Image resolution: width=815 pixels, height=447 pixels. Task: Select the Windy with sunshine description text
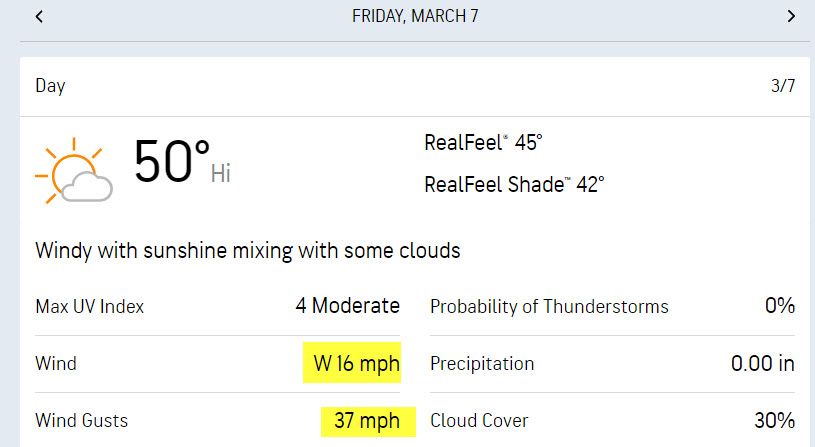(248, 251)
